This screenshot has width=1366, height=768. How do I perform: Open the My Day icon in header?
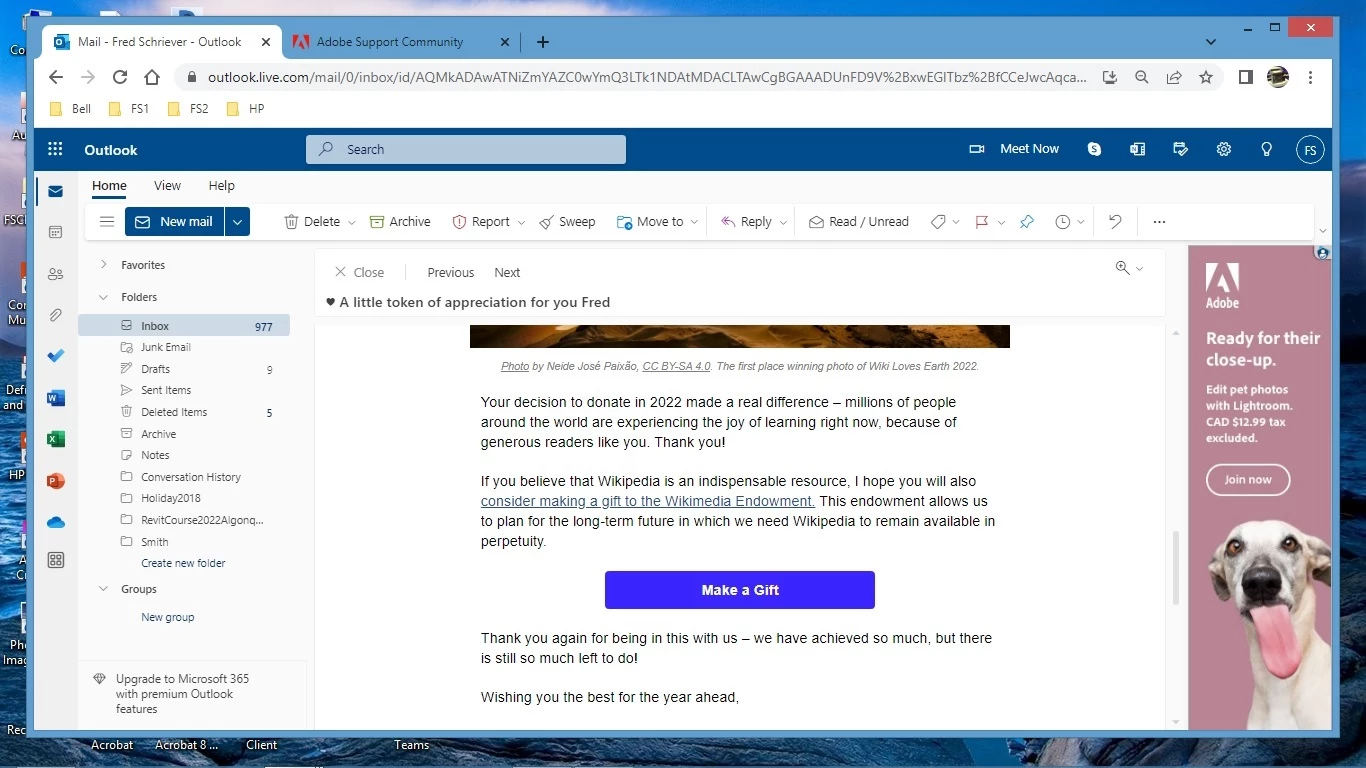click(1180, 149)
